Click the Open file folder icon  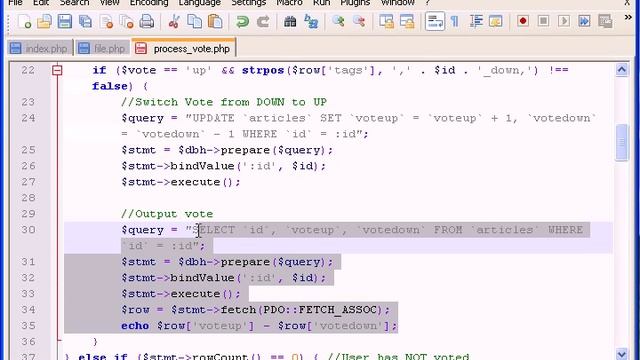point(44,21)
